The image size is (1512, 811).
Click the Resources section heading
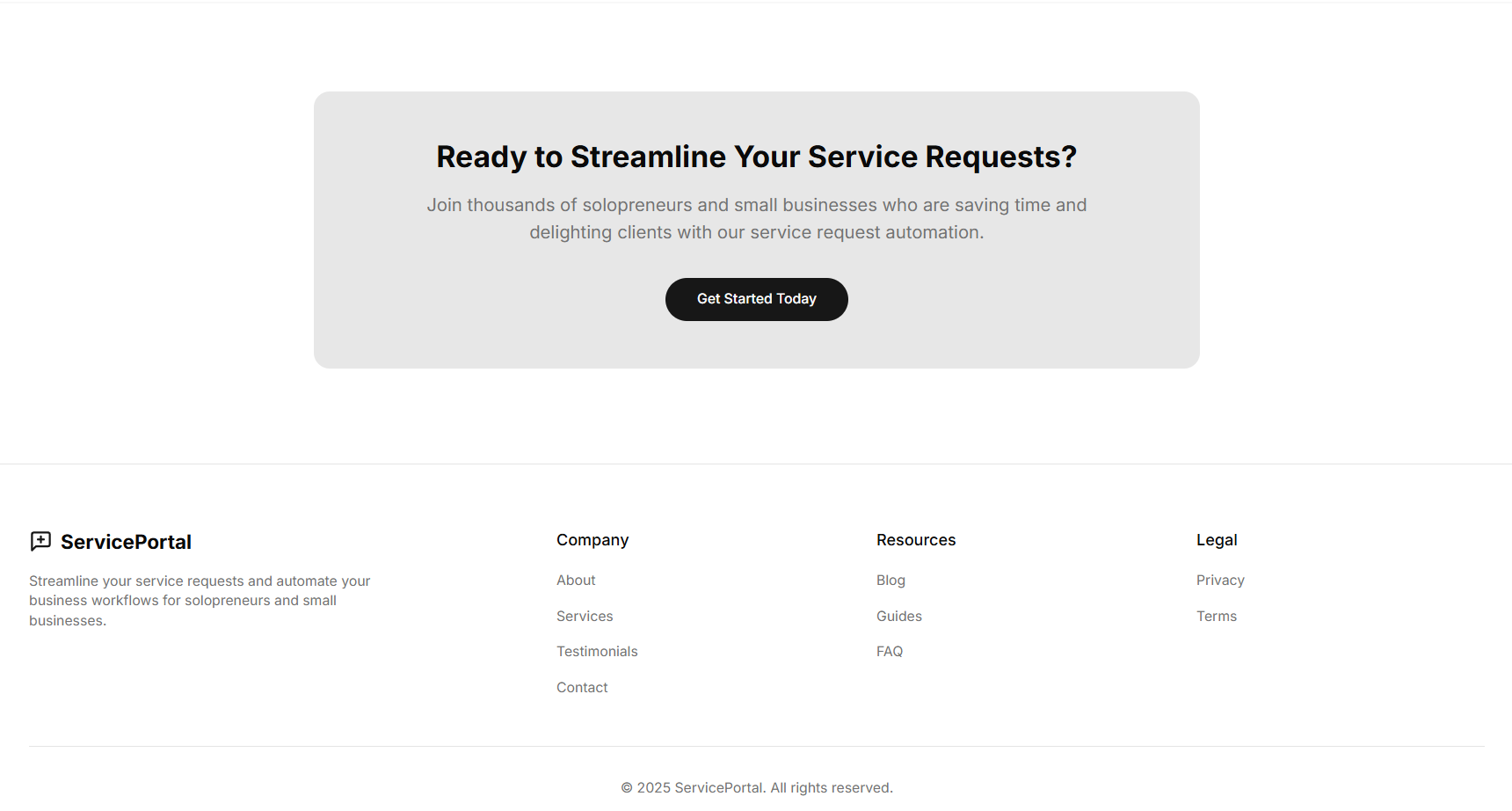916,539
